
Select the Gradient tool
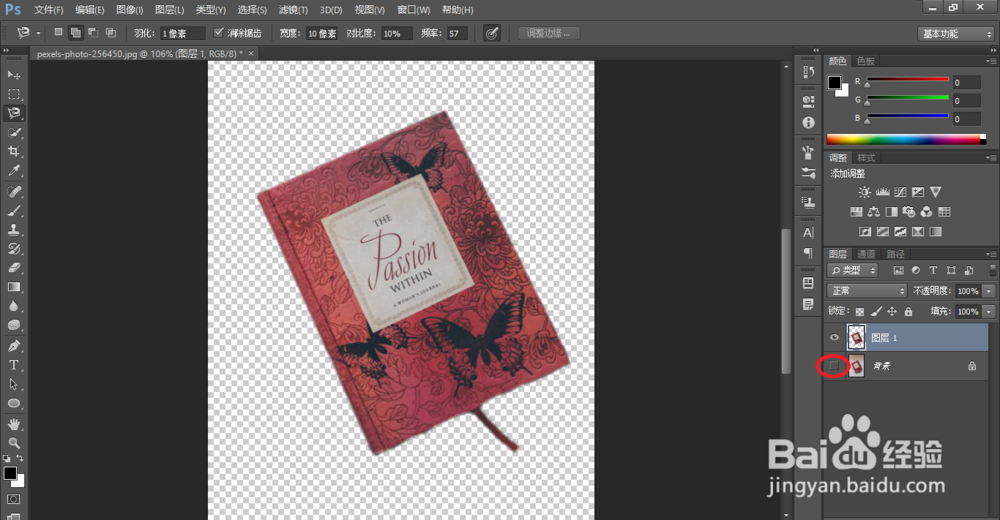click(x=13, y=287)
